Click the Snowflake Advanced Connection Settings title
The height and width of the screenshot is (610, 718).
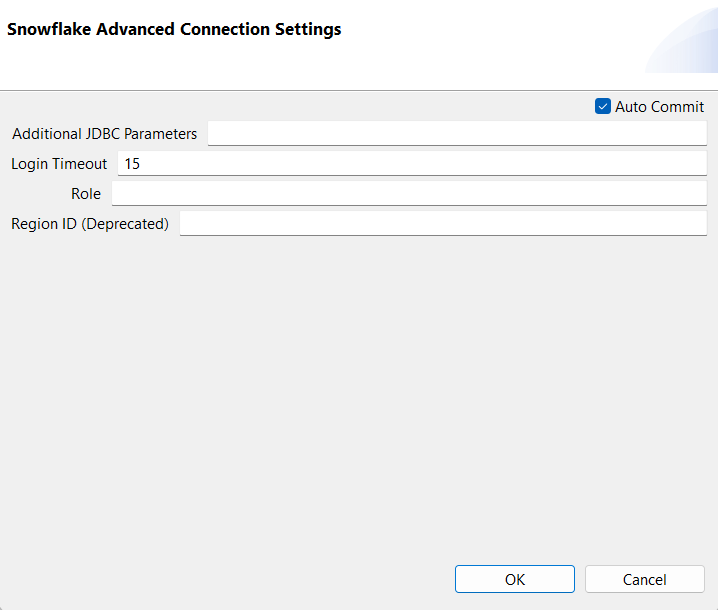(174, 30)
